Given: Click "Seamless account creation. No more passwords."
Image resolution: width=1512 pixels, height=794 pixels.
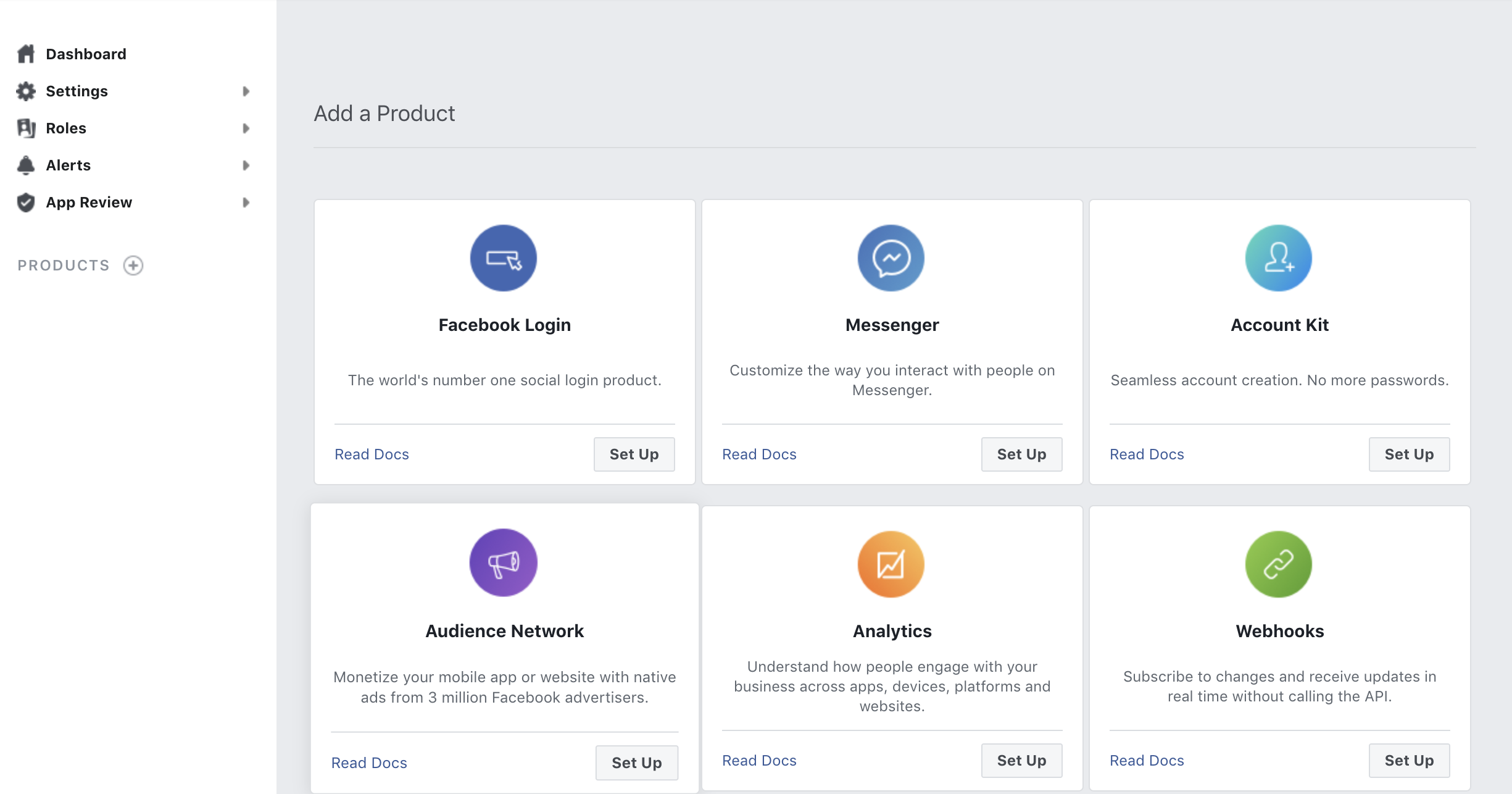Looking at the screenshot, I should [x=1280, y=380].
